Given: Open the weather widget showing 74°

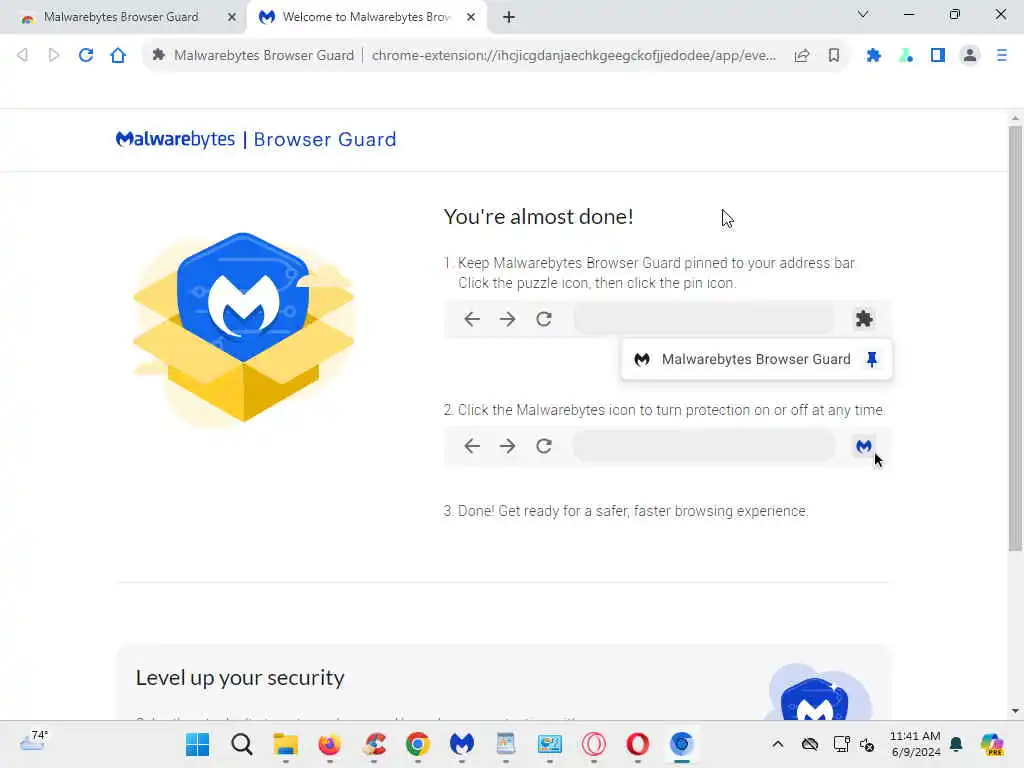Looking at the screenshot, I should click(x=33, y=742).
